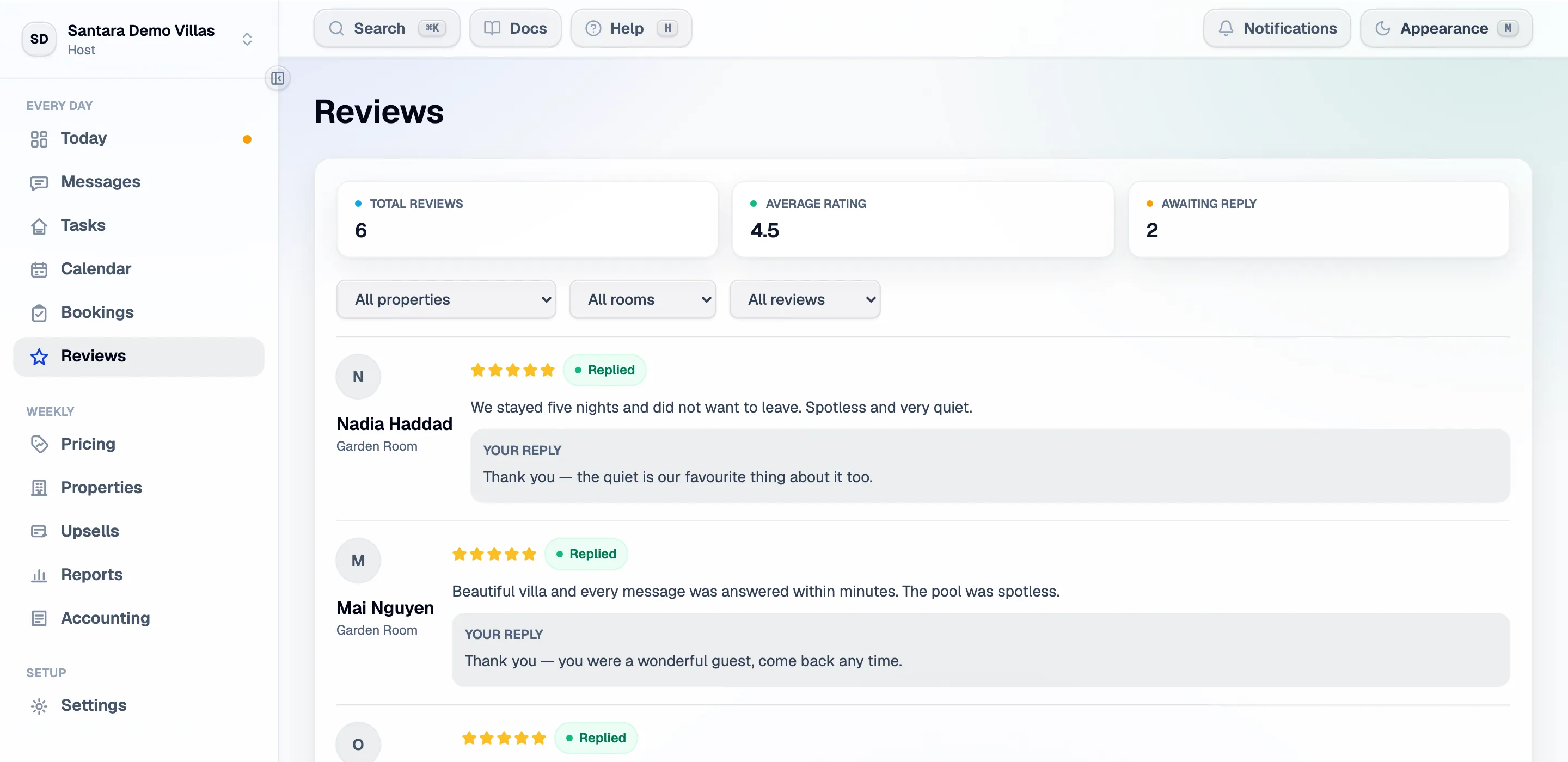This screenshot has height=762, width=1568.
Task: Open the All properties dropdown
Action: click(446, 299)
